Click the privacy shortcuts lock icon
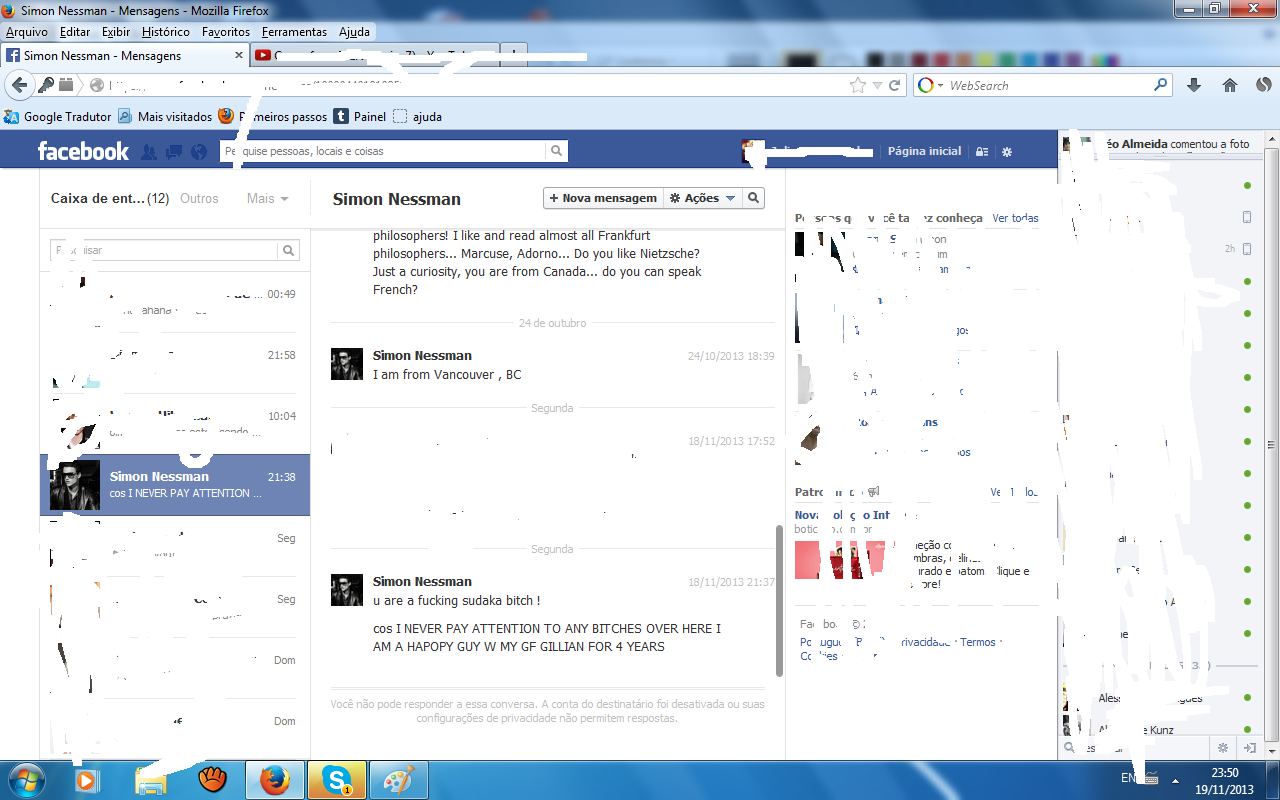This screenshot has width=1280, height=800. 982,152
